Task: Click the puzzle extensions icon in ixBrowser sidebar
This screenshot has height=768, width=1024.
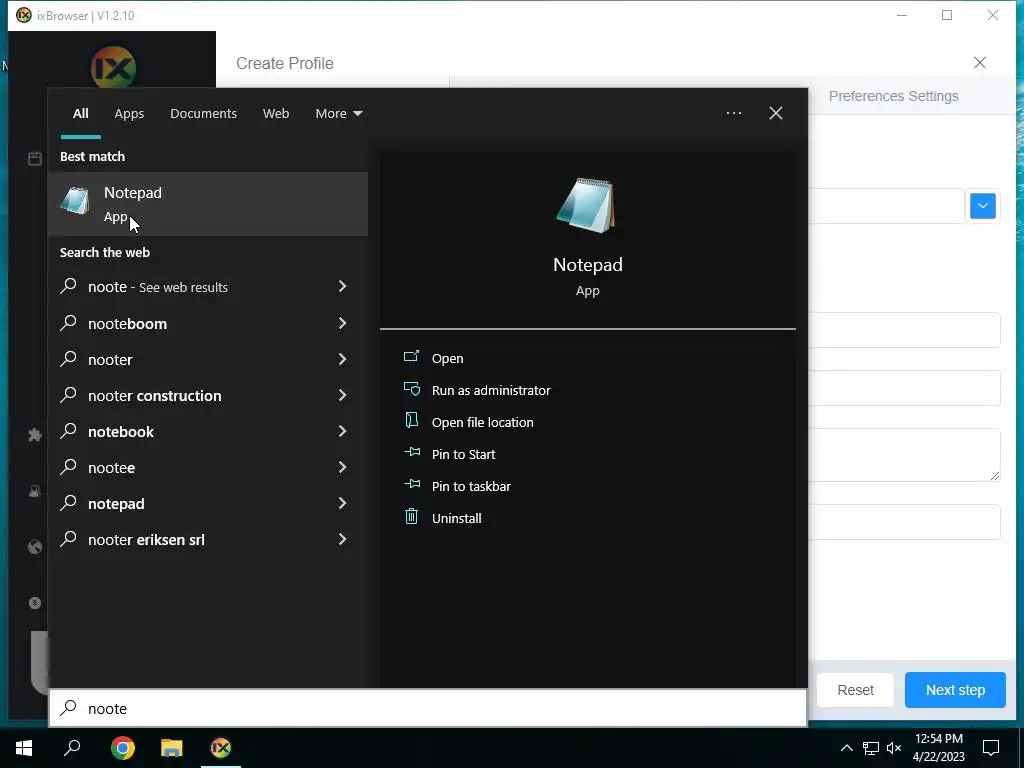Action: pyautogui.click(x=35, y=436)
